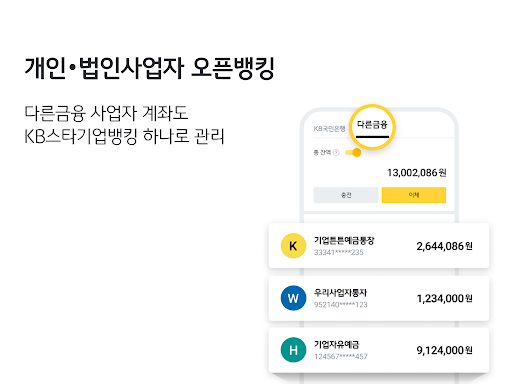Click account number 124567*****457
This screenshot has width=512, height=384.
pos(340,357)
